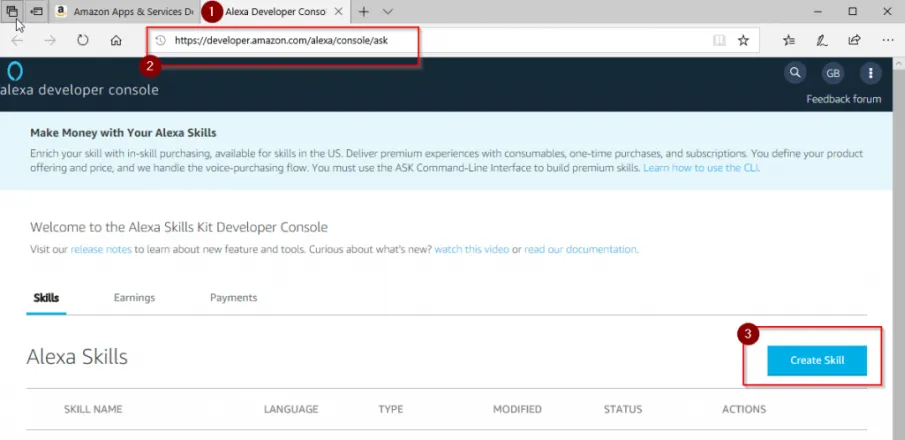
Task: Go forward with the arrow button
Action: click(50, 40)
